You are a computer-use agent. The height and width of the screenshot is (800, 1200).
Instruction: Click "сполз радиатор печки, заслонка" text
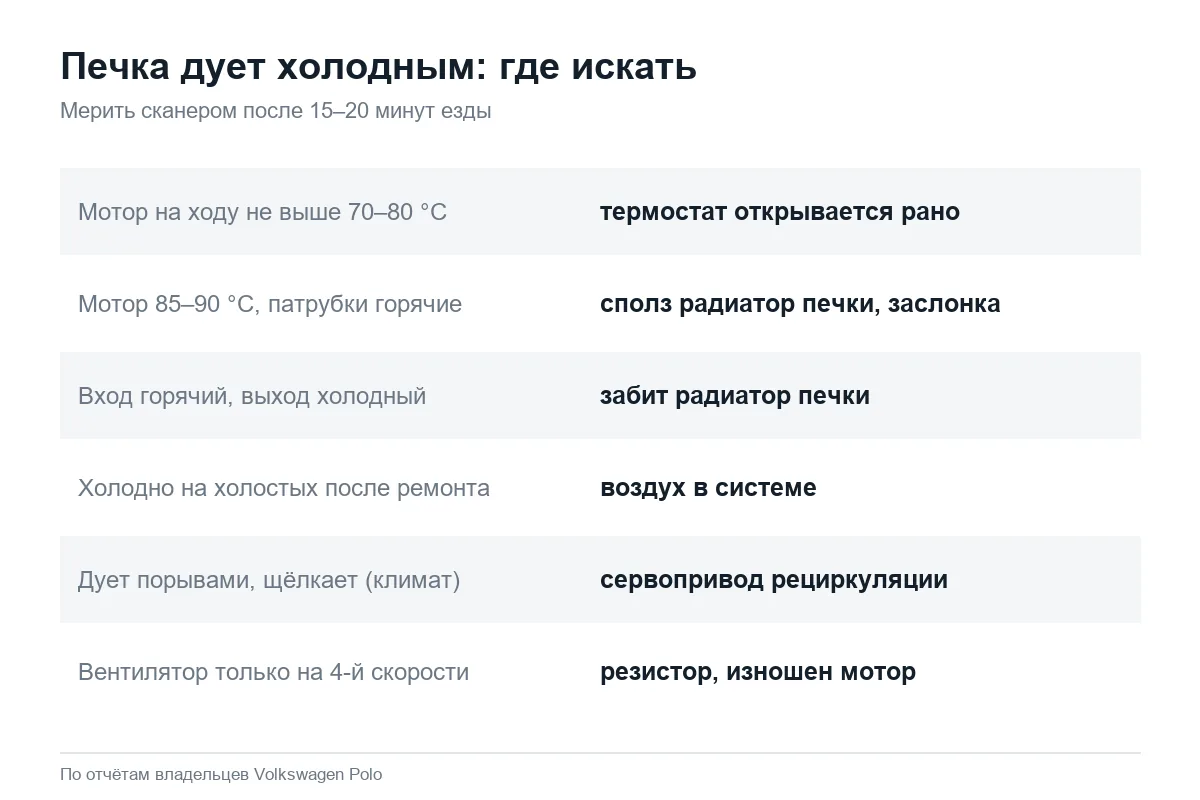coord(800,304)
